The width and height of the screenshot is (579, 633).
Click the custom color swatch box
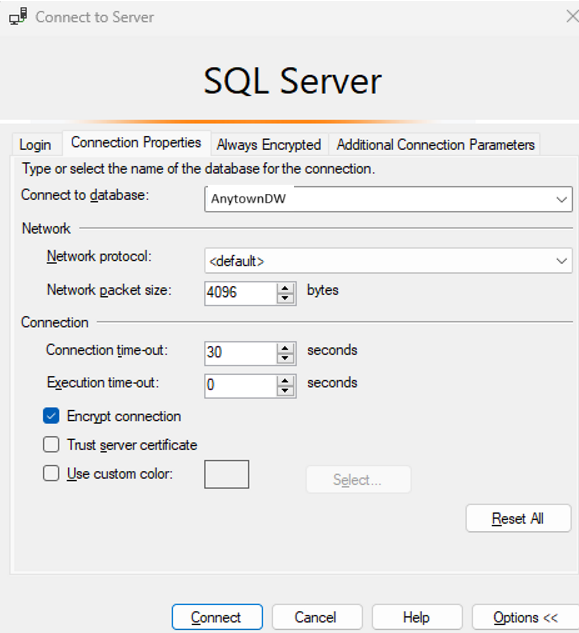coord(227,474)
